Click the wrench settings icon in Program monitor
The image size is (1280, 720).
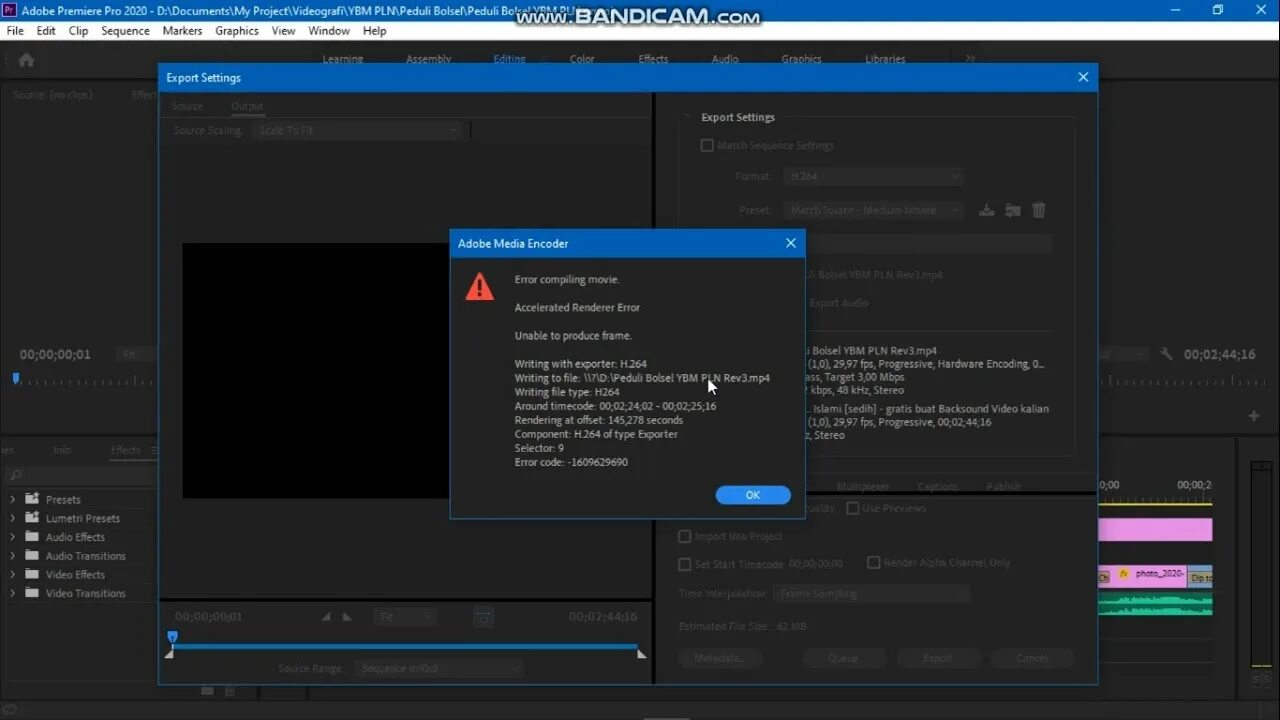tap(1166, 354)
